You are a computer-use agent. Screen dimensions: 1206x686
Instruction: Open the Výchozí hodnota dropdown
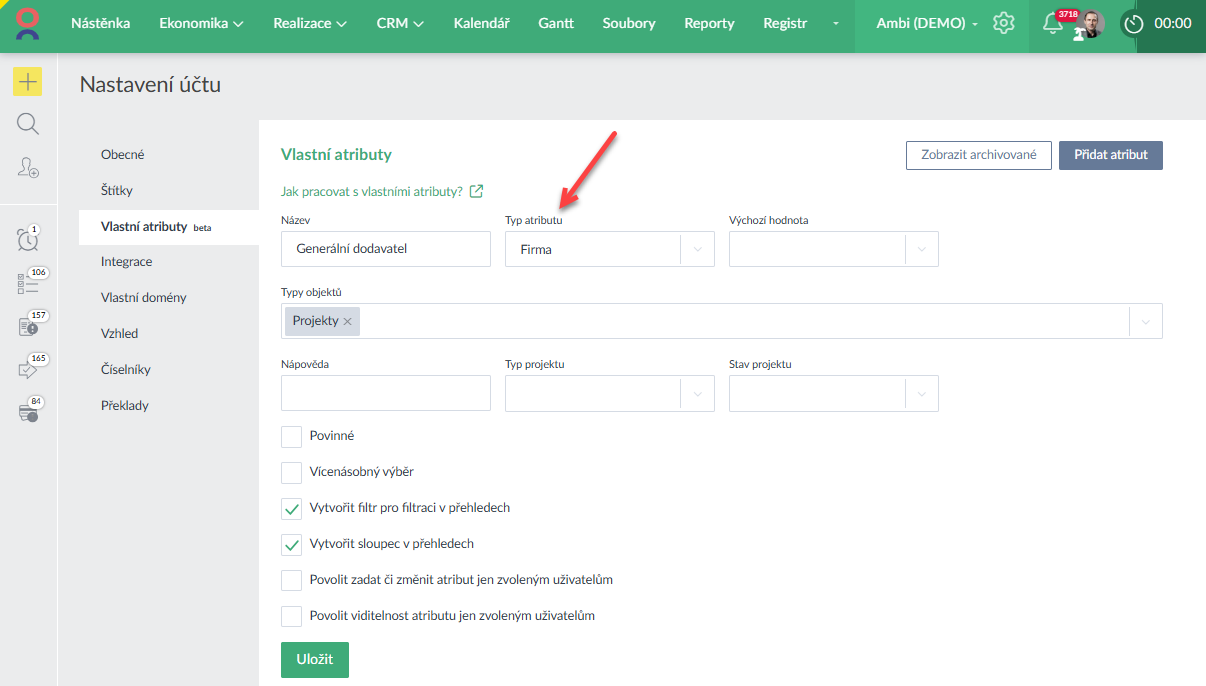point(921,249)
